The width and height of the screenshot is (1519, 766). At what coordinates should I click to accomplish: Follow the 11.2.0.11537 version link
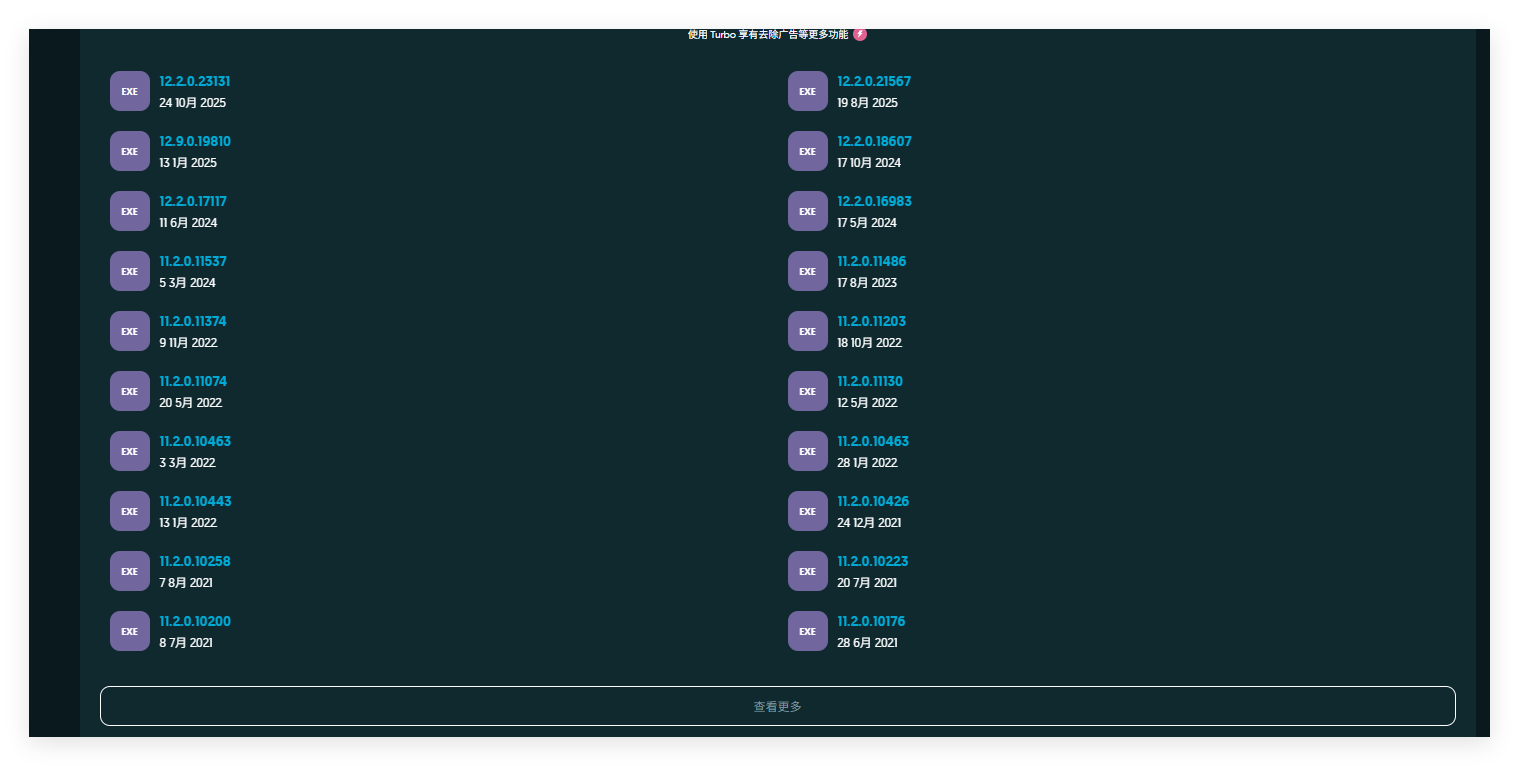point(193,261)
